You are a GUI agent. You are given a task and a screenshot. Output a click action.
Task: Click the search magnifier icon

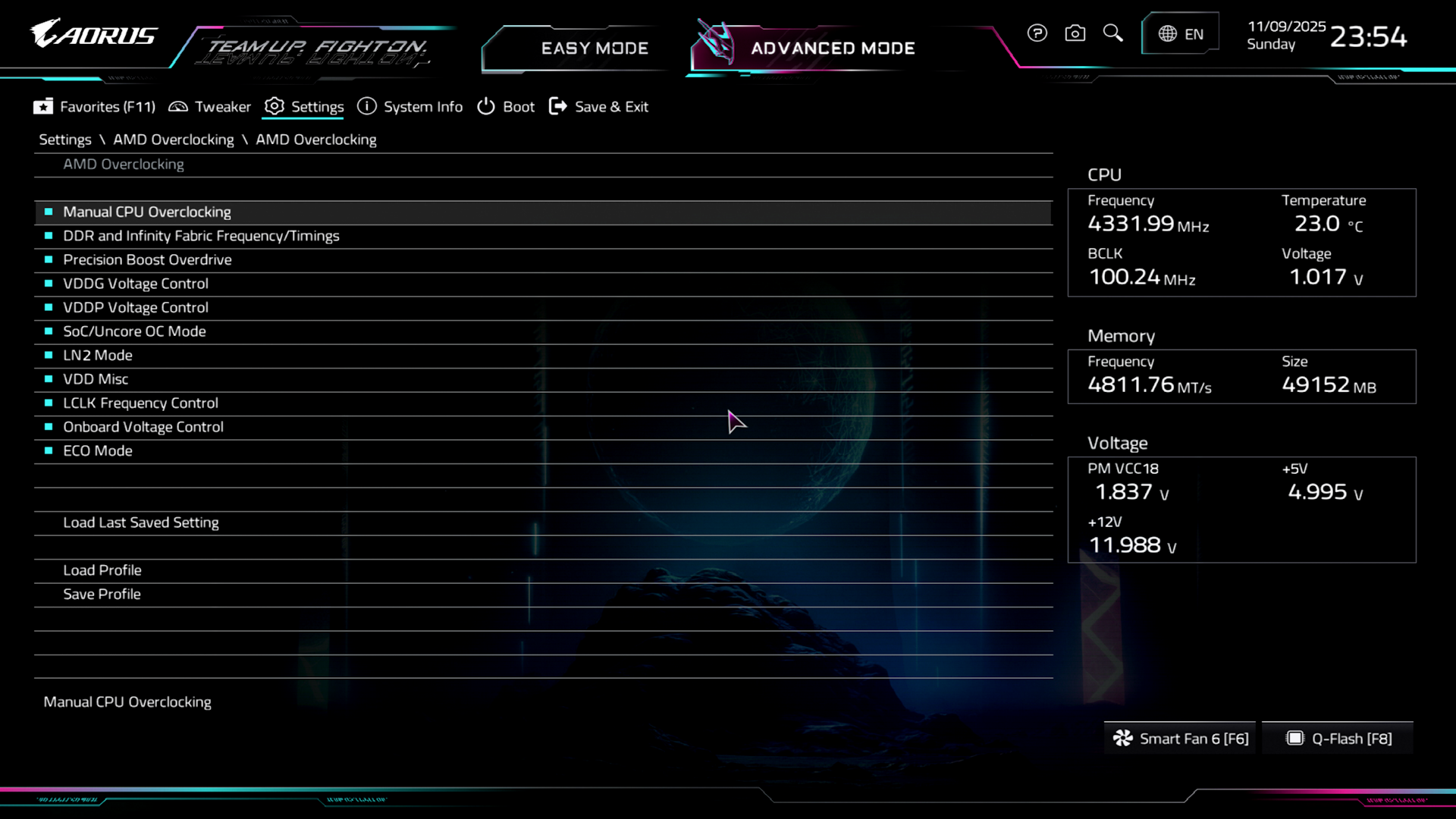[1112, 33]
